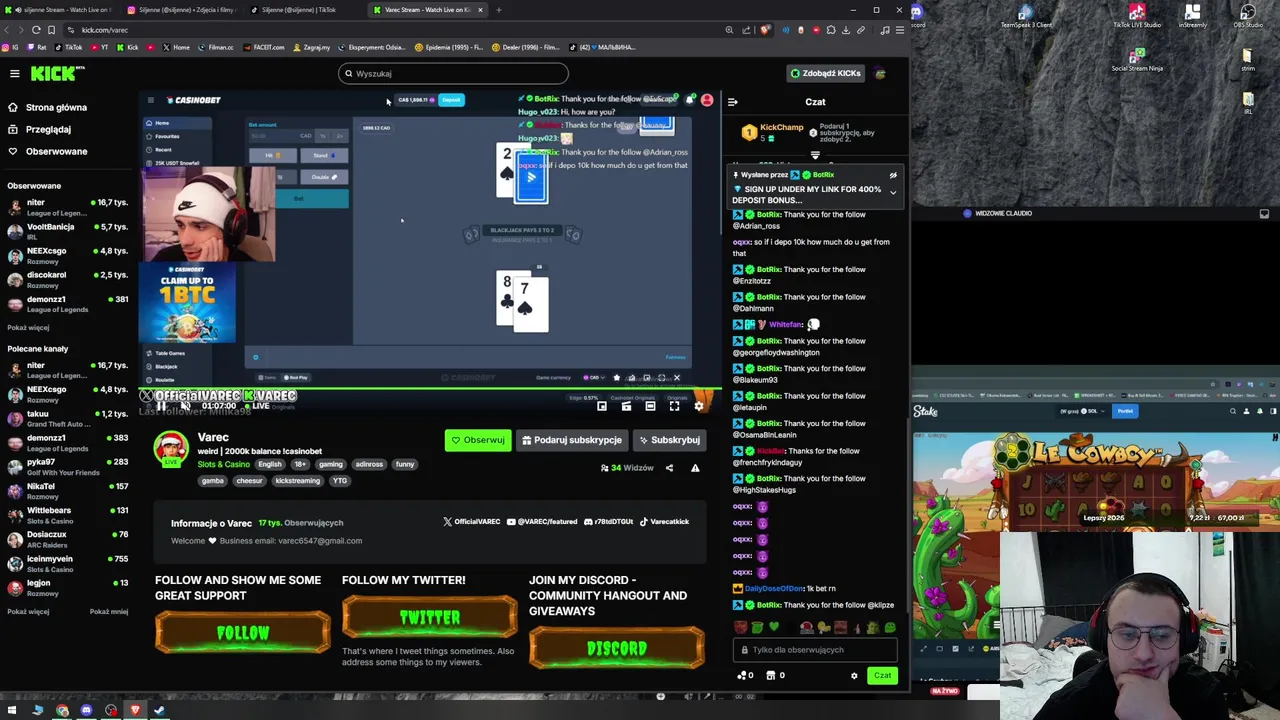Hide the pinned BotRix message
Viewport: 1280px width, 720px height.
point(893,175)
